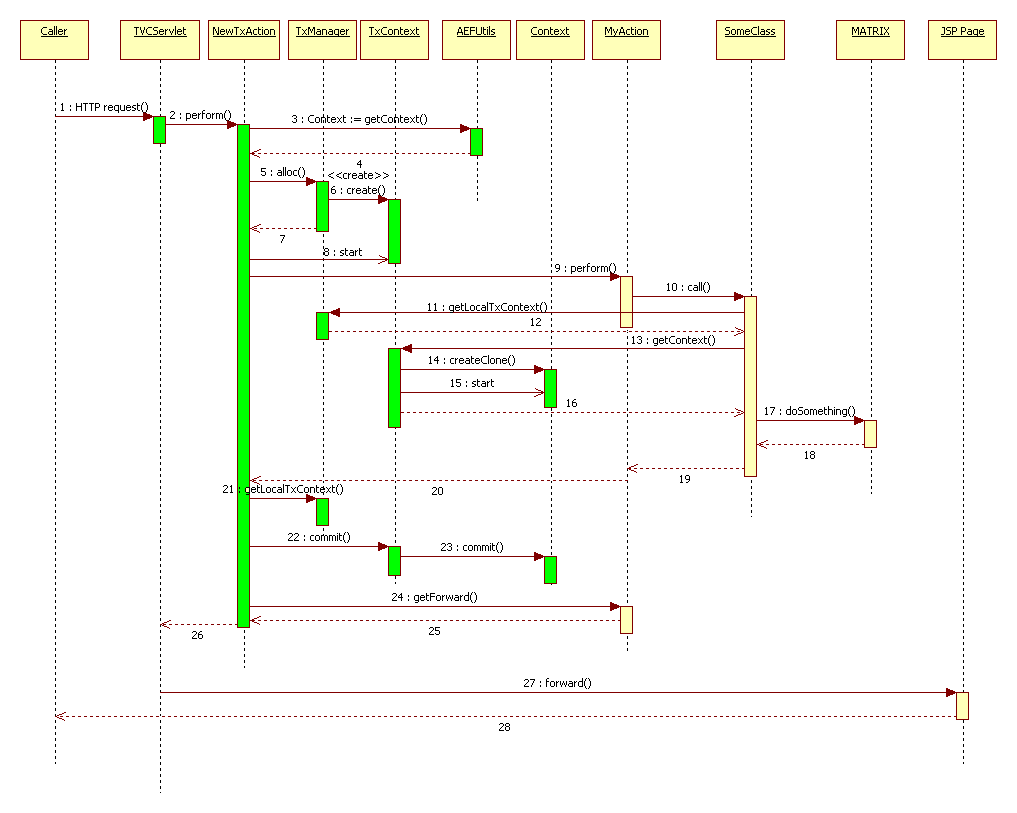Select the NewTxAction object box
The image size is (1017, 813).
click(244, 40)
